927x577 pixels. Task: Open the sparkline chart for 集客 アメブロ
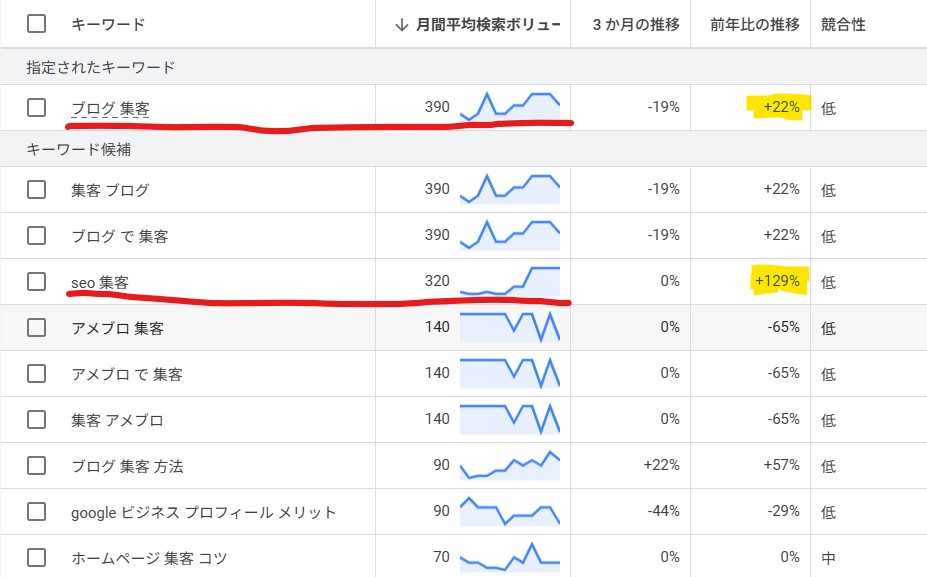click(509, 419)
